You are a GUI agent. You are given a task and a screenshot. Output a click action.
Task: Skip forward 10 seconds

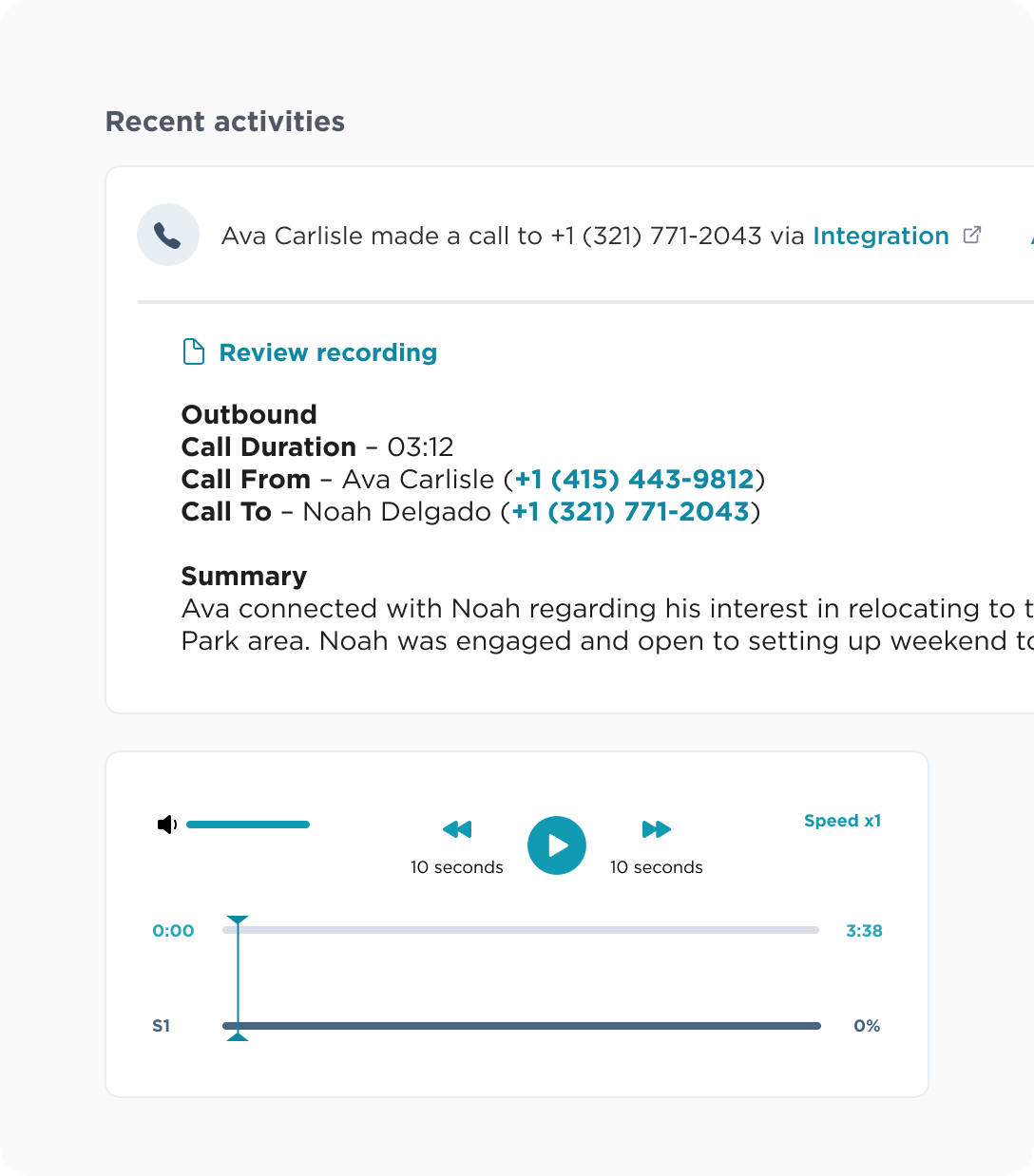657,829
